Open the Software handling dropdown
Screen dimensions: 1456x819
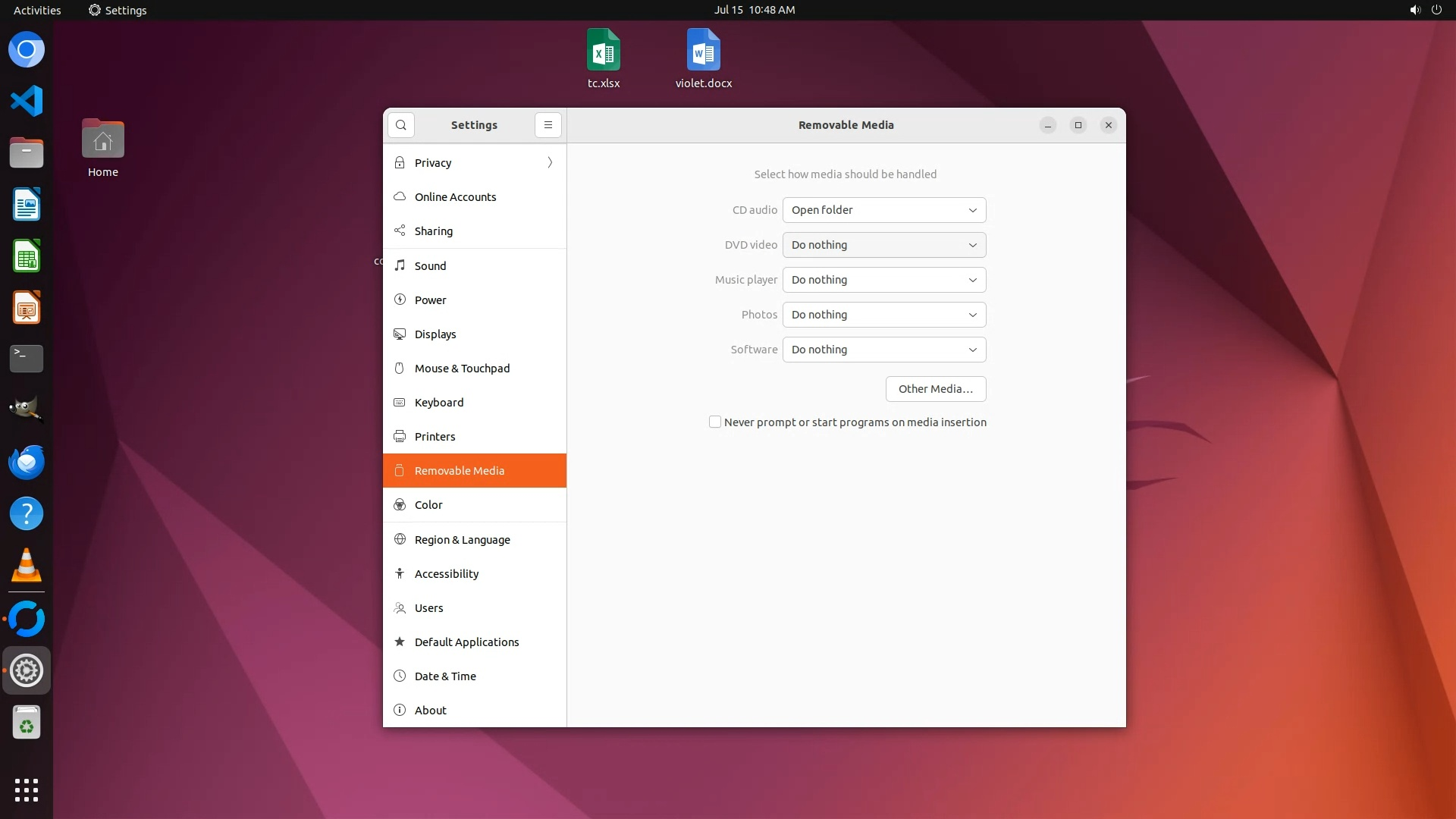point(883,350)
